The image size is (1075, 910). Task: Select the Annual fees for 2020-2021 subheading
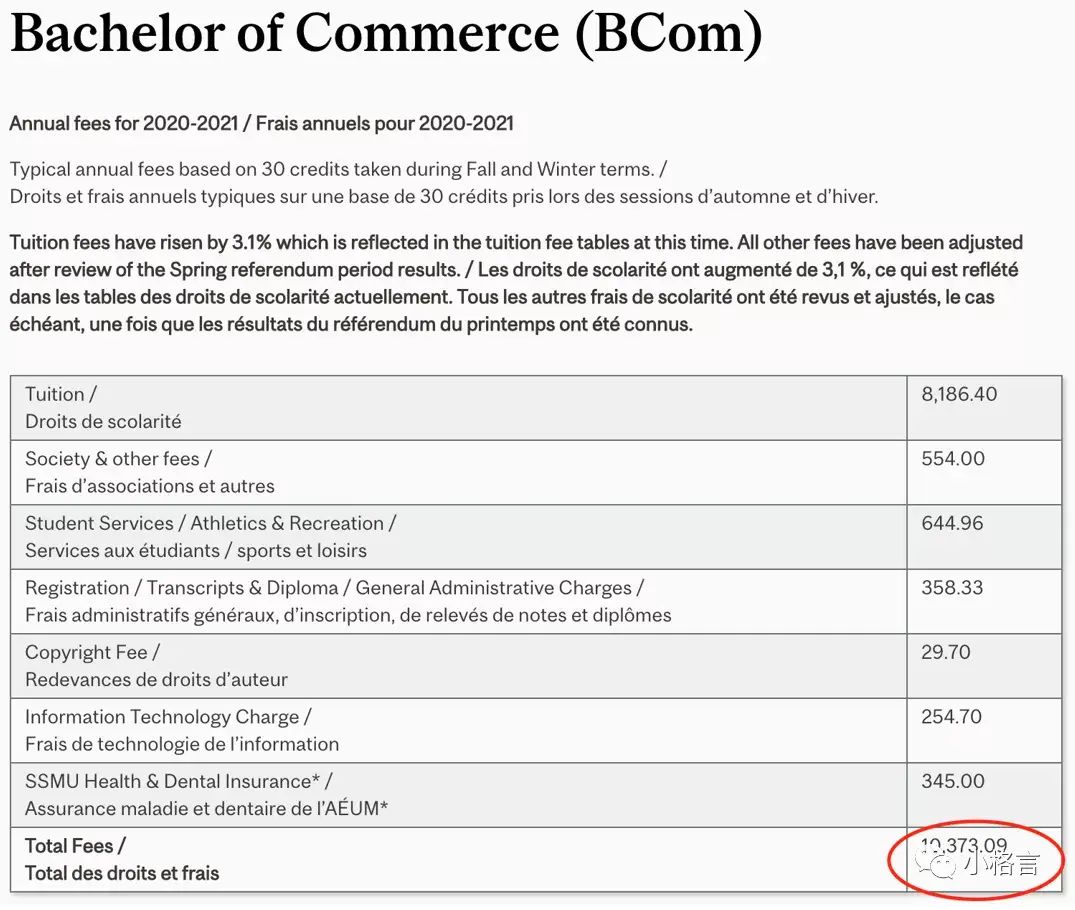[x=261, y=124]
